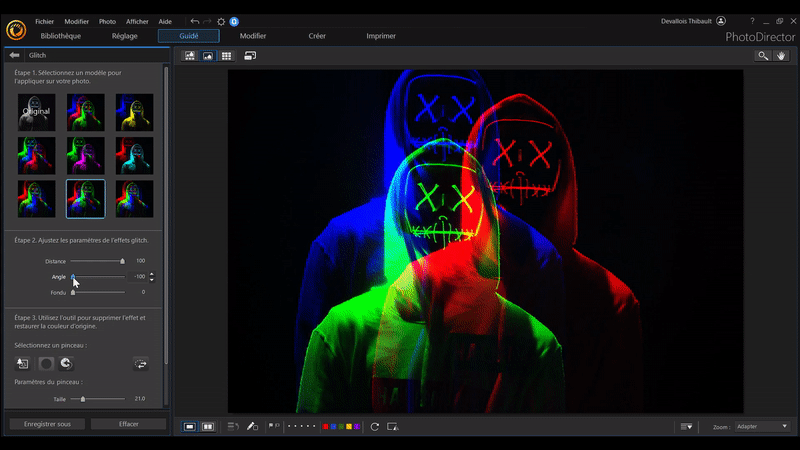Click the view history list icon
Image resolution: width=800 pixels, height=450 pixels.
(233, 427)
